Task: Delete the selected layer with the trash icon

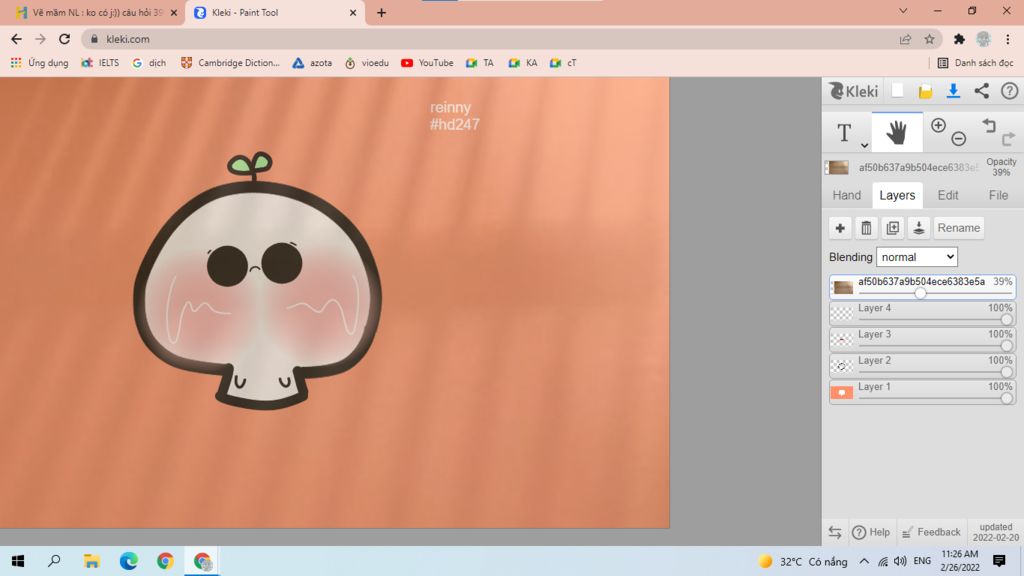Action: point(866,228)
